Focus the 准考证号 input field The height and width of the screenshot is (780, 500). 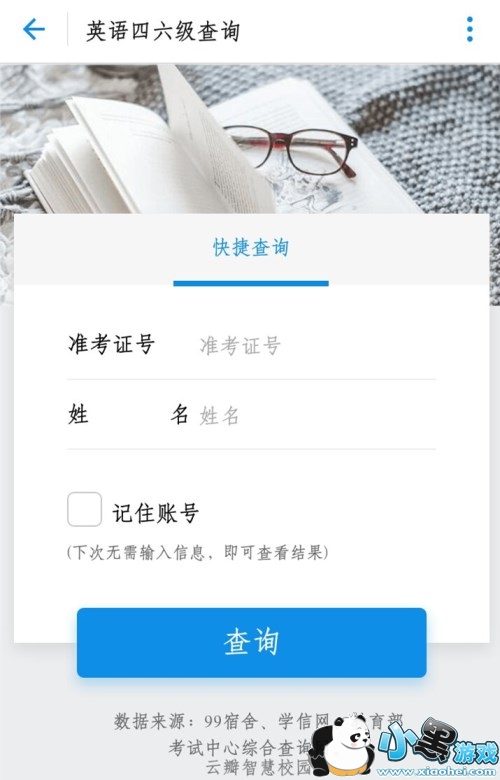[317, 346]
